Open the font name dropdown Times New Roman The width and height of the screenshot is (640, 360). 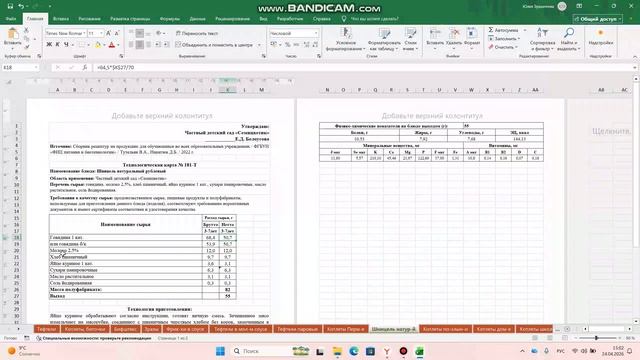pos(84,33)
